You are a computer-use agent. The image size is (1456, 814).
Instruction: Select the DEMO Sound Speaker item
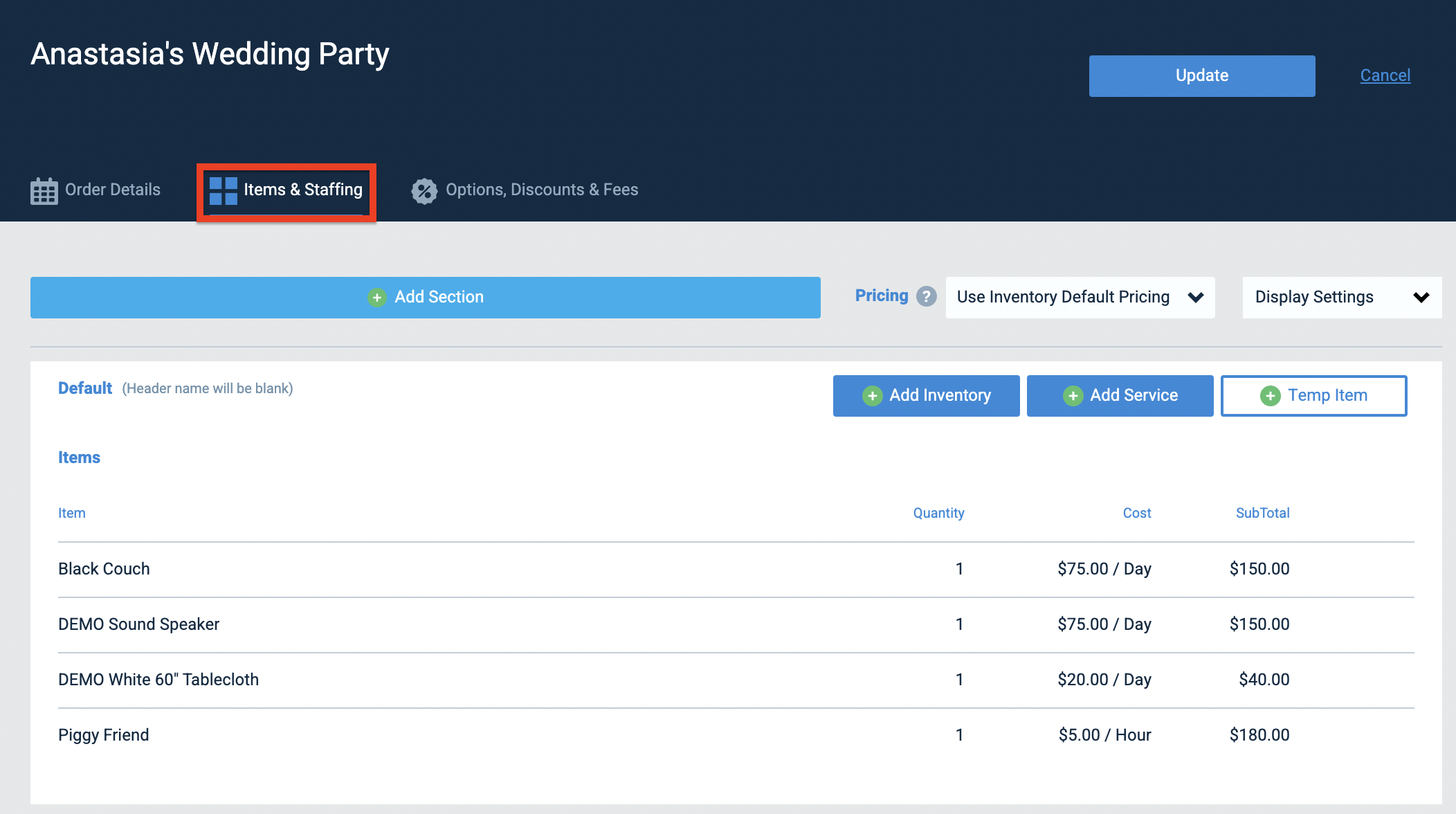click(736, 624)
